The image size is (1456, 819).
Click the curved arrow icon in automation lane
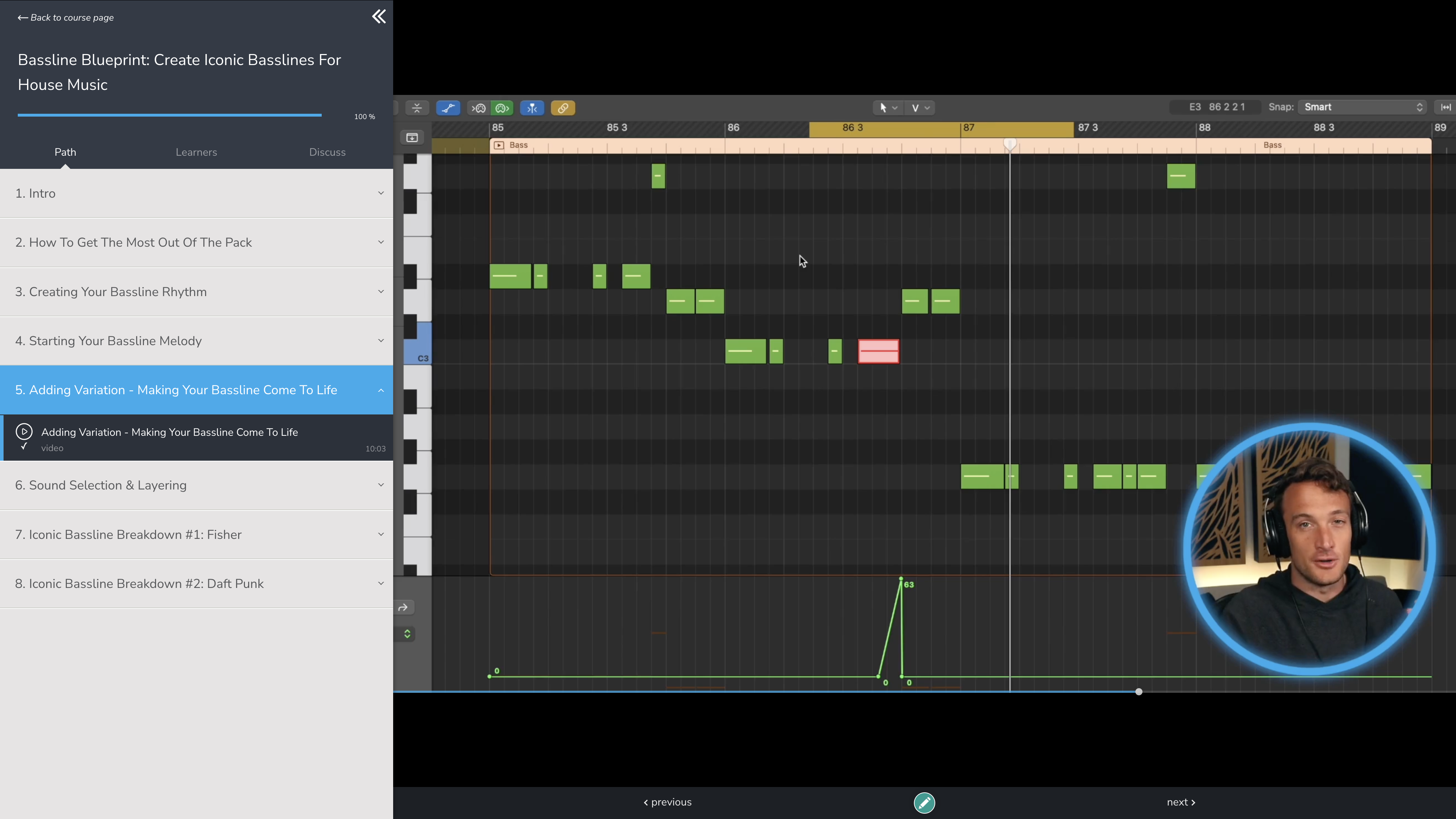tap(403, 607)
